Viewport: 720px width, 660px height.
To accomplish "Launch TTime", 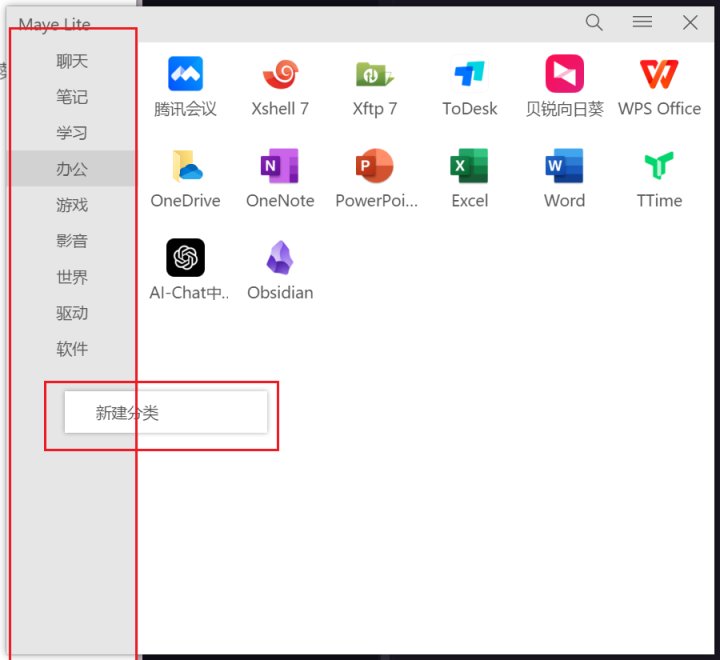I will click(659, 166).
